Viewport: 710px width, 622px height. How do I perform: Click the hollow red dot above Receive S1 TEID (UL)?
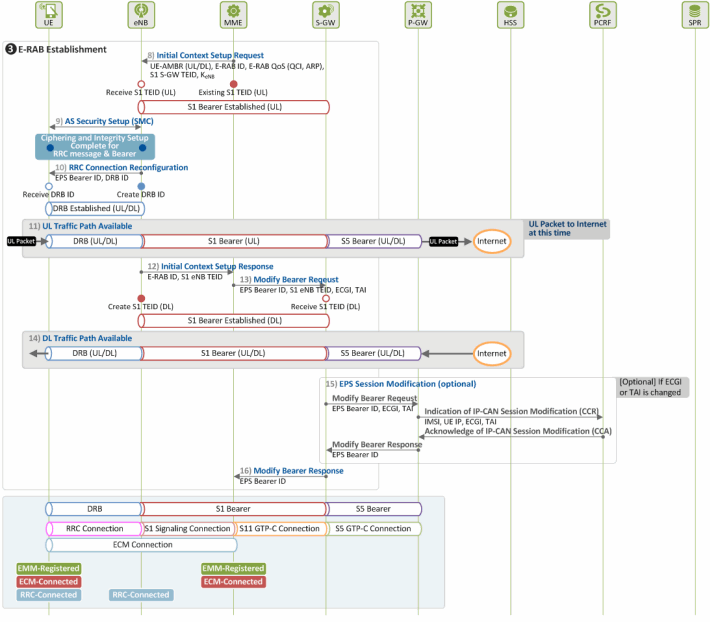[141, 84]
